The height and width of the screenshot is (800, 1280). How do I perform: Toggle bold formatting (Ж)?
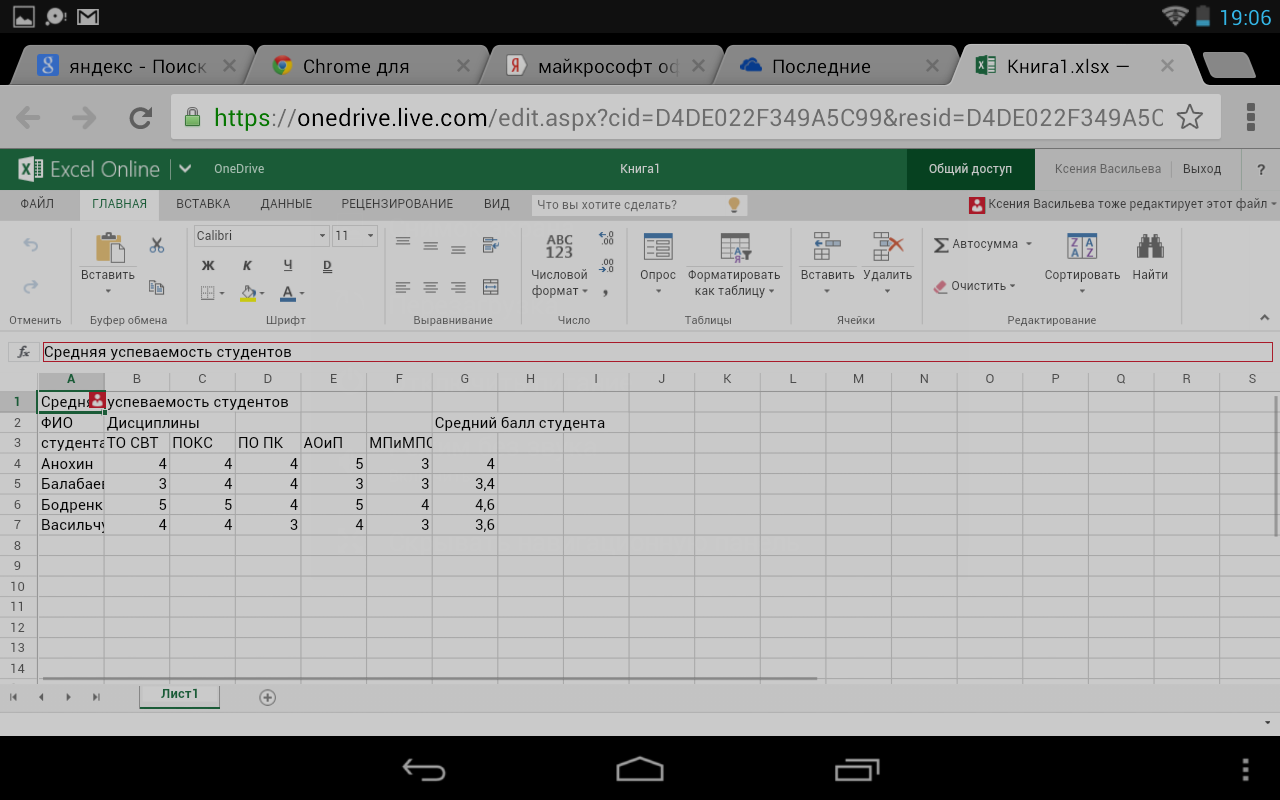208,265
